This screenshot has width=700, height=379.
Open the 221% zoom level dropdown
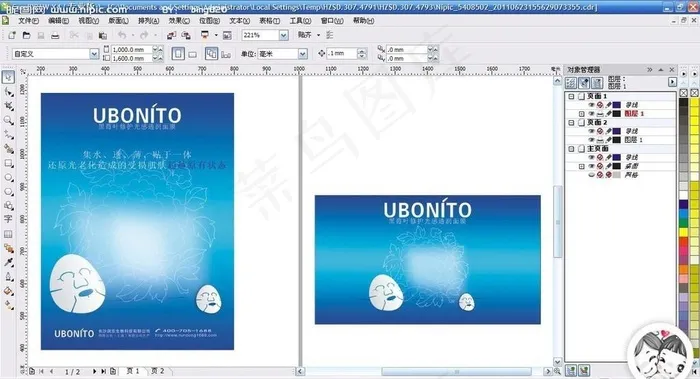pos(283,35)
